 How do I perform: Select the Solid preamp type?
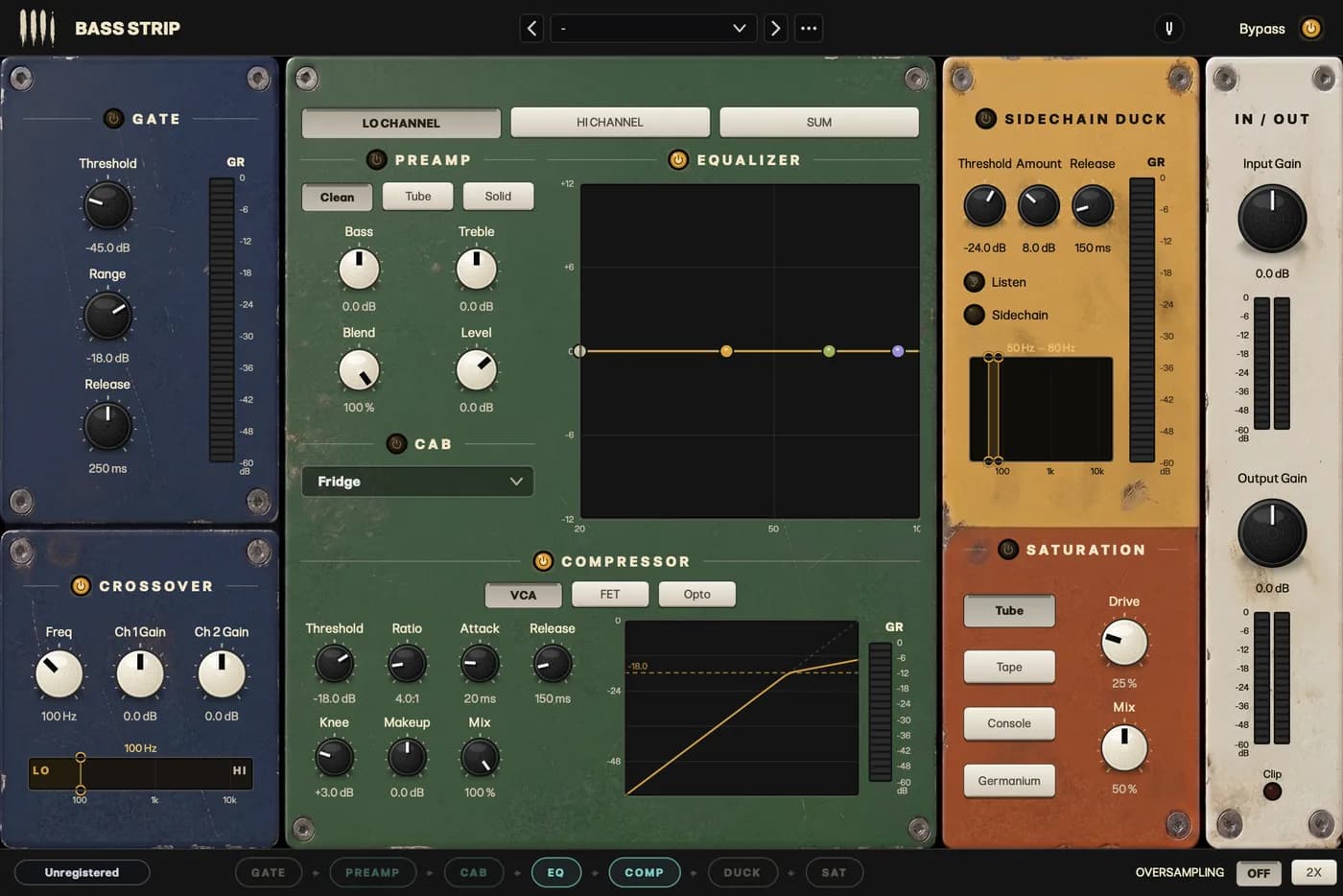498,196
